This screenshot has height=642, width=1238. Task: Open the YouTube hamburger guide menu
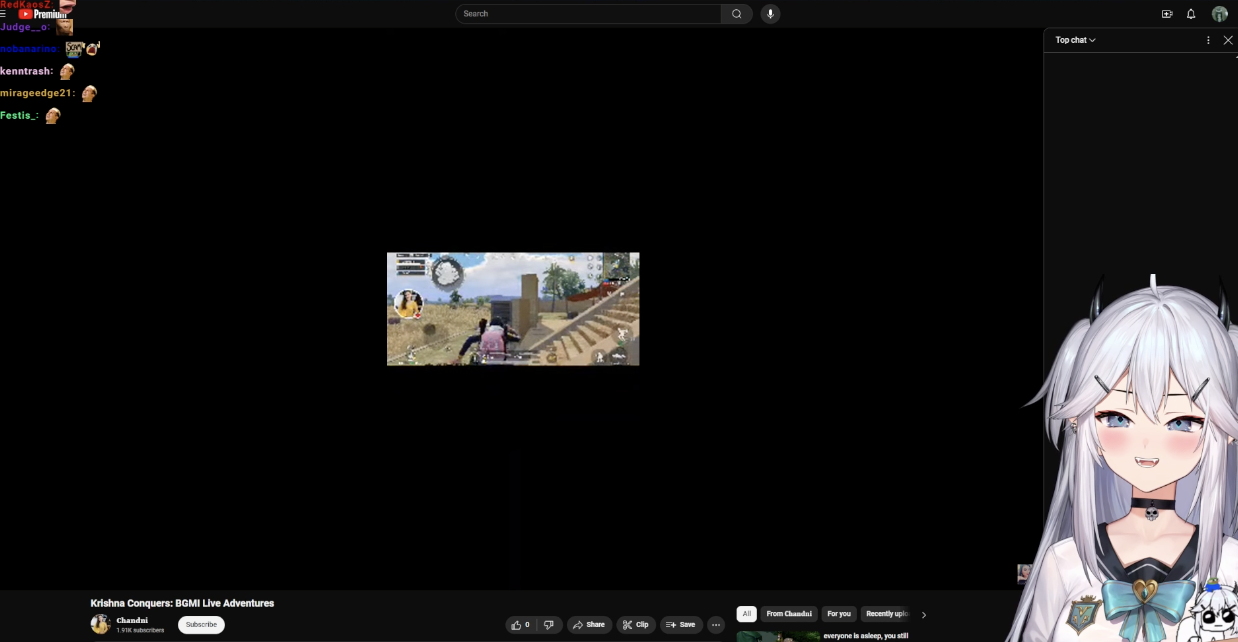pyautogui.click(x=4, y=14)
